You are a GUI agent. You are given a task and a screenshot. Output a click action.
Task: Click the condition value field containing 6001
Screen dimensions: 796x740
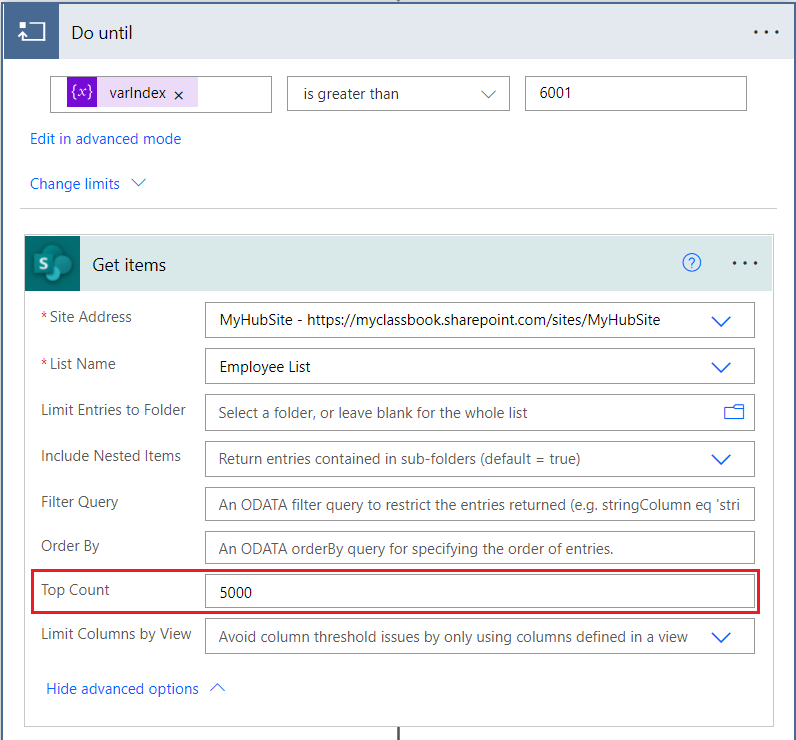tap(635, 94)
